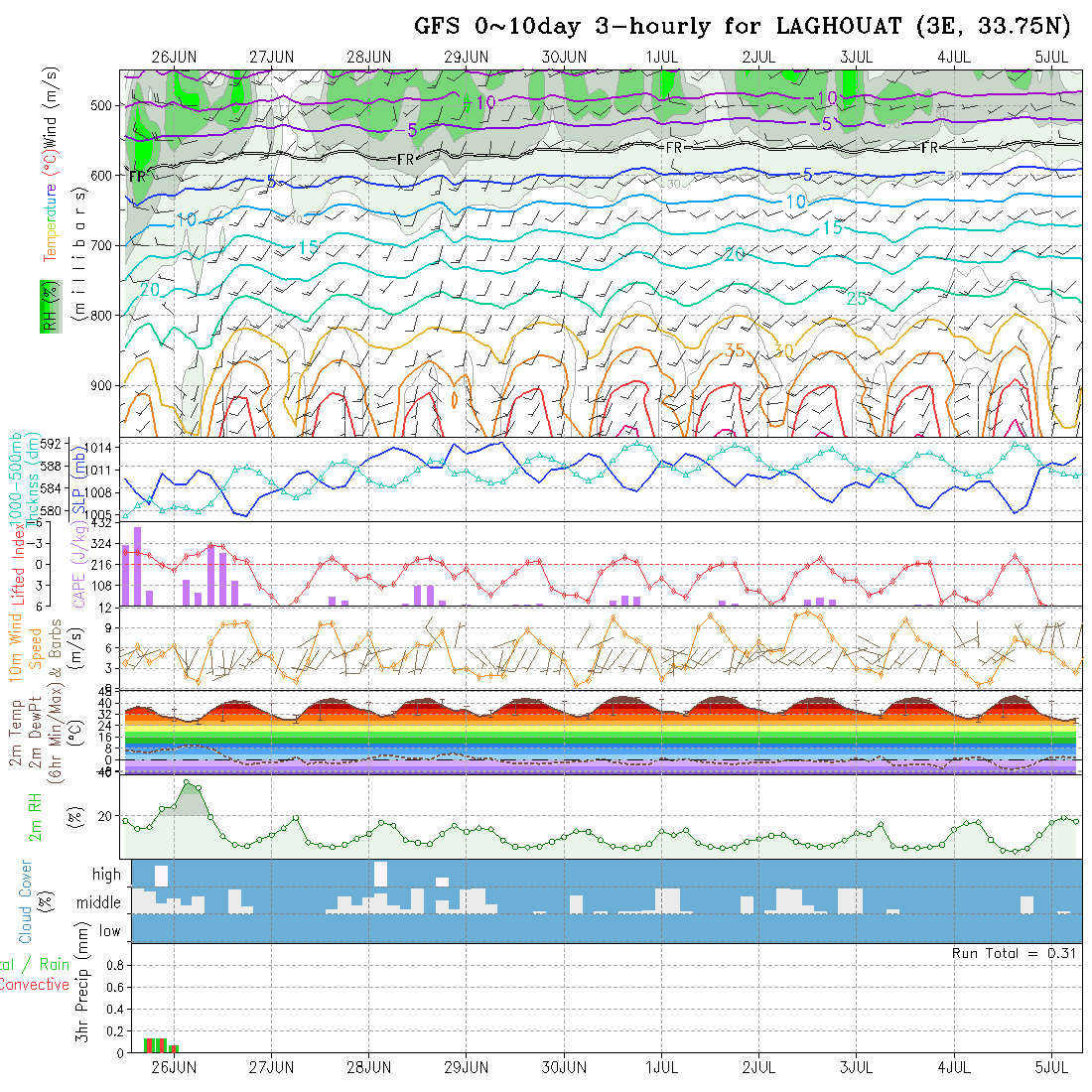Screen dimensions: 1092x1092
Task: Click the high cloud white bar at 28JUN
Action: point(380,875)
